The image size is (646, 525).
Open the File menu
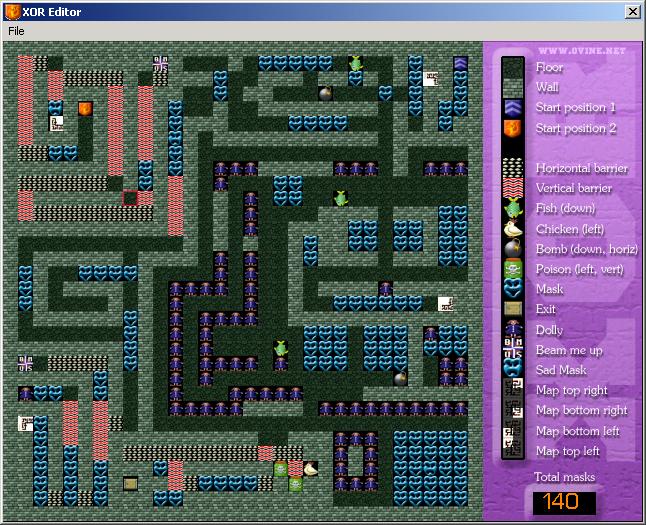[x=16, y=31]
